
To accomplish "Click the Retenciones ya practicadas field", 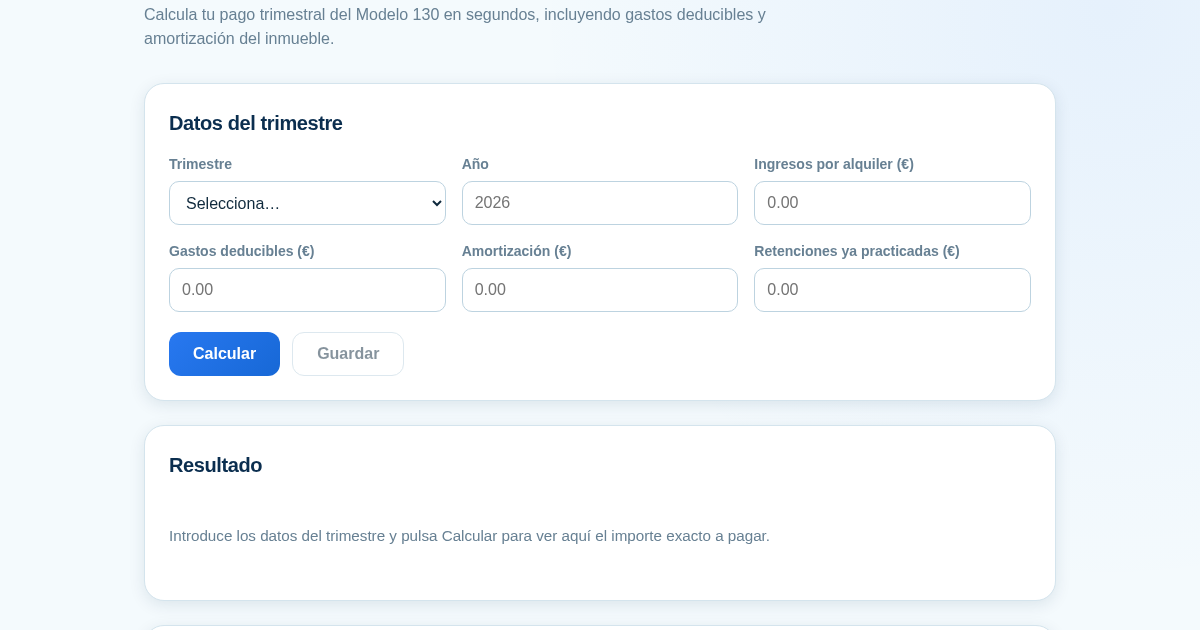I will (x=892, y=290).
